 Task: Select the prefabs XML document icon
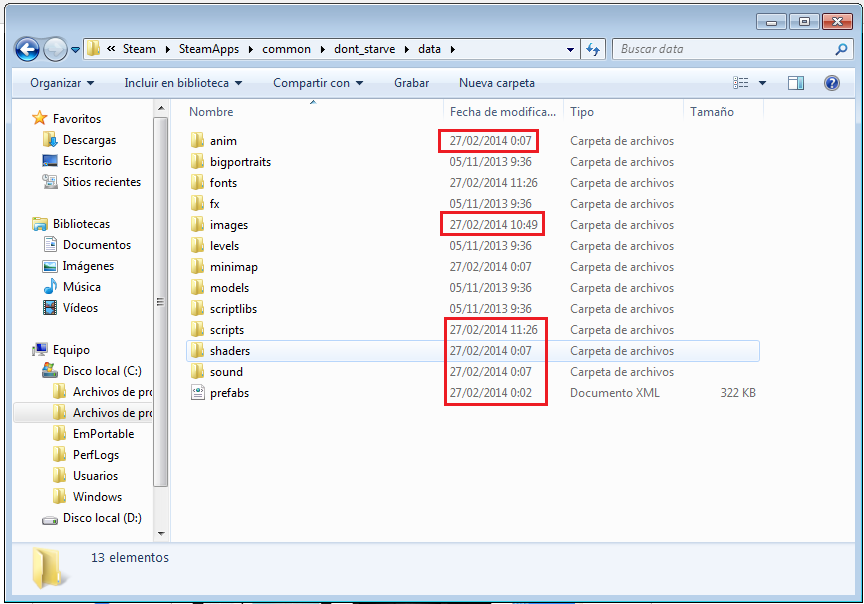click(197, 392)
